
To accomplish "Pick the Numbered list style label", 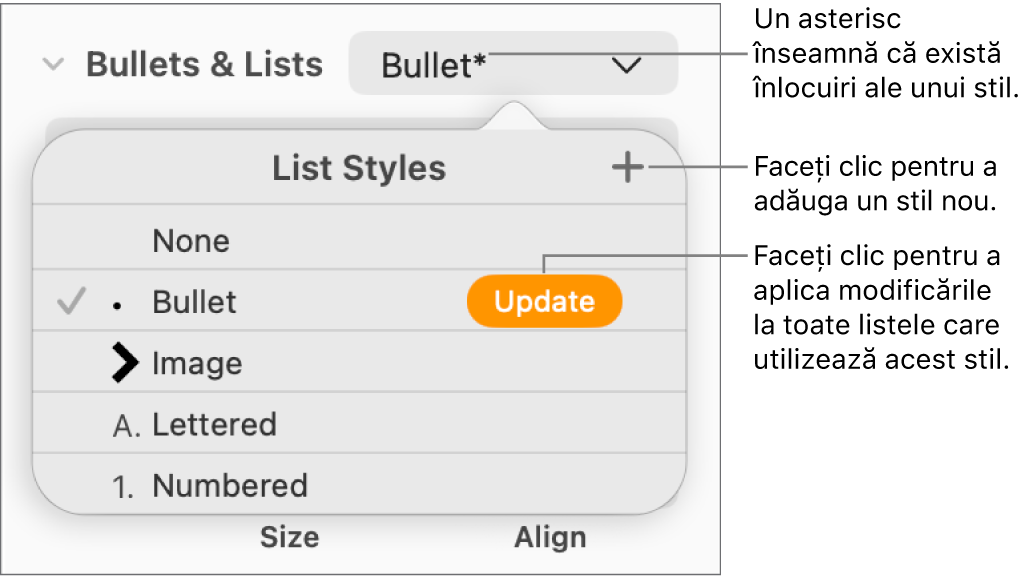I will click(x=230, y=486).
